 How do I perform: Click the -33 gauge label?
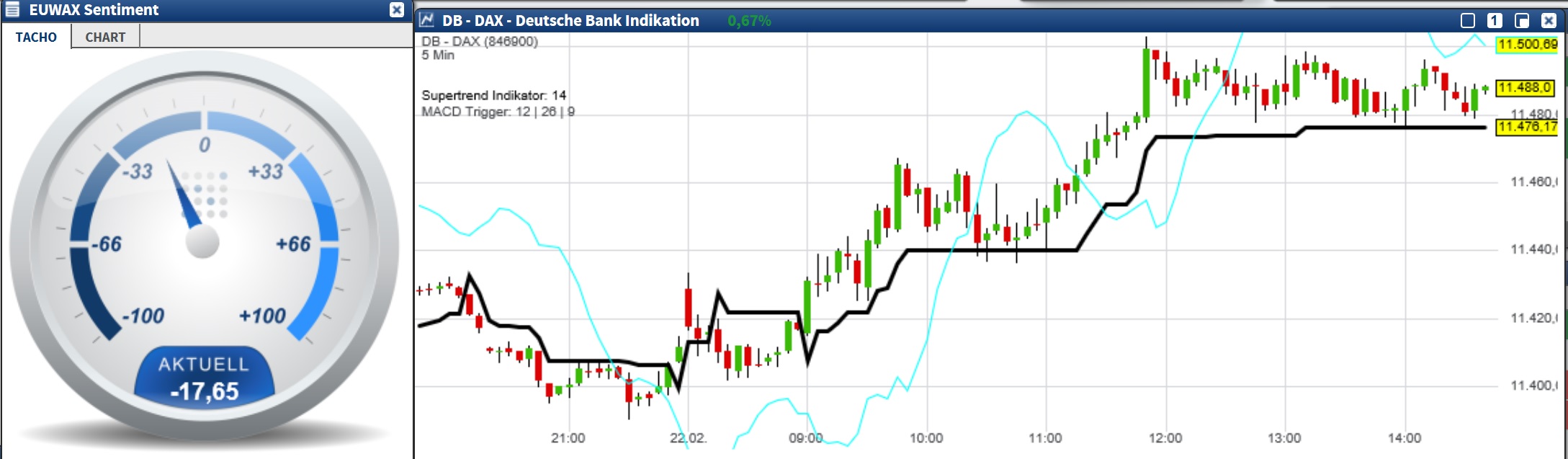[x=137, y=171]
